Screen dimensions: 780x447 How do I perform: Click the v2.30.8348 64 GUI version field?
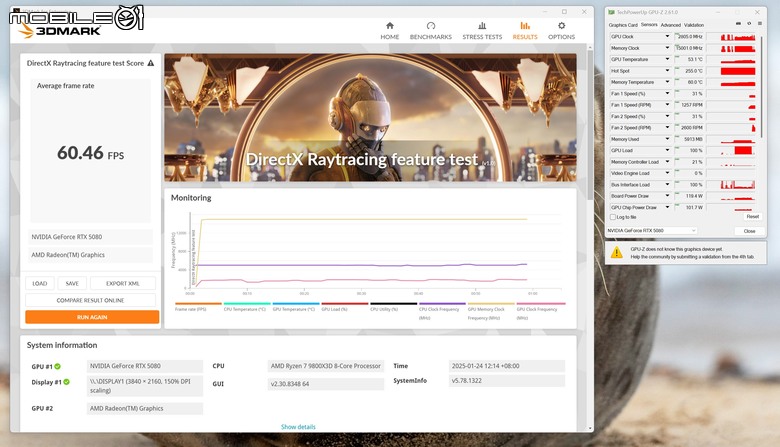coord(326,384)
